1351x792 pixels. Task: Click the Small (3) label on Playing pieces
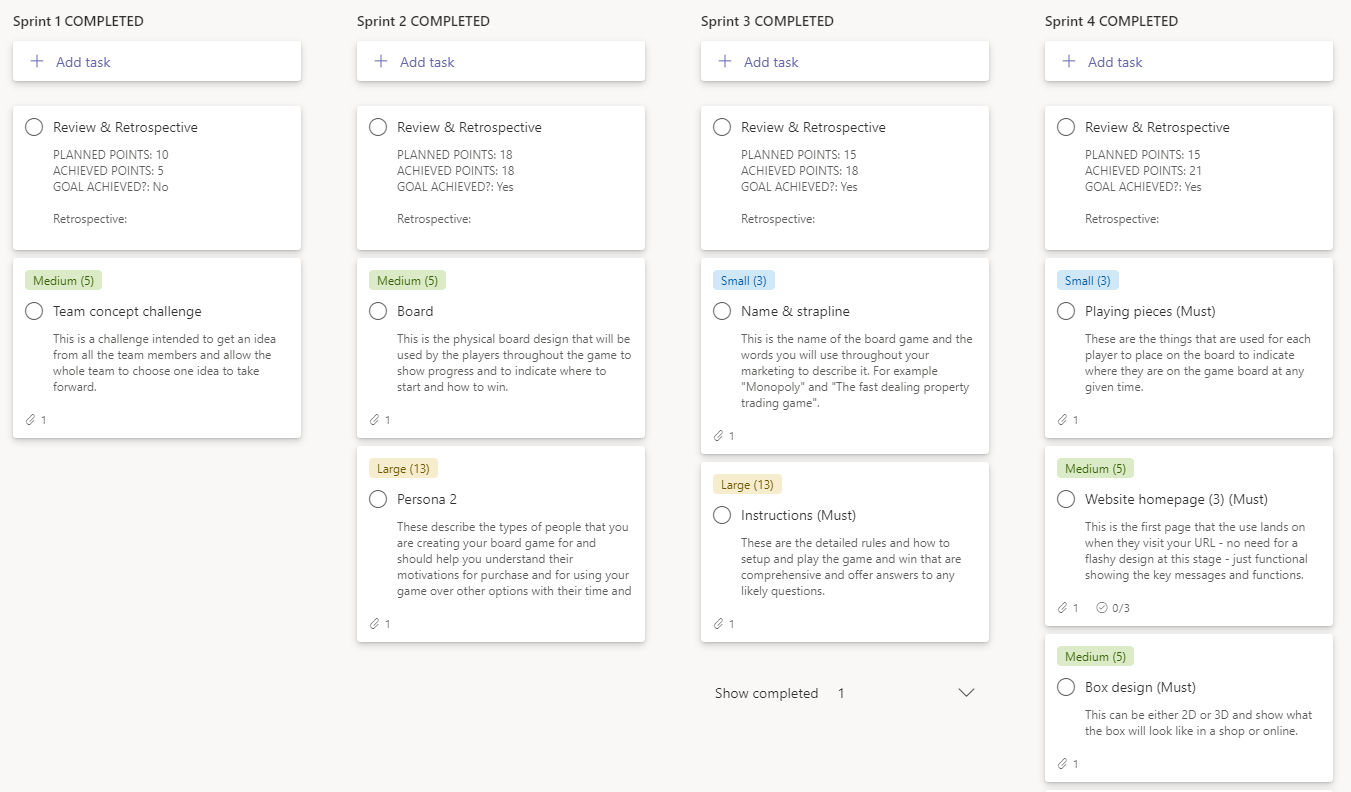1087,280
